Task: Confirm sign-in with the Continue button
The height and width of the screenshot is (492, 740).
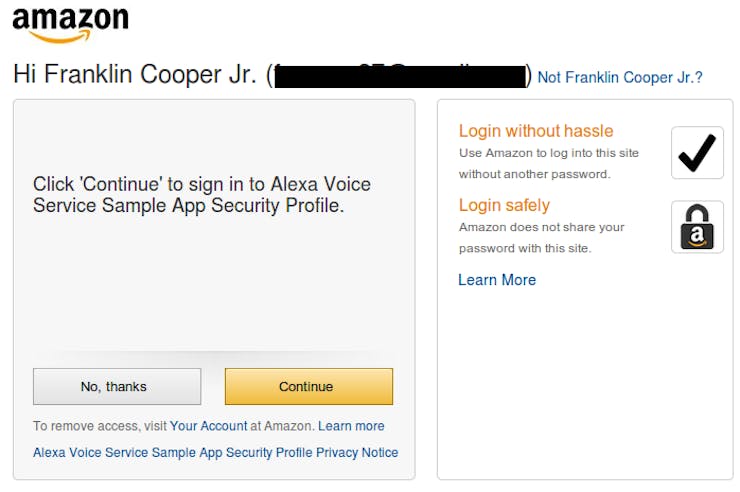Action: [309, 386]
